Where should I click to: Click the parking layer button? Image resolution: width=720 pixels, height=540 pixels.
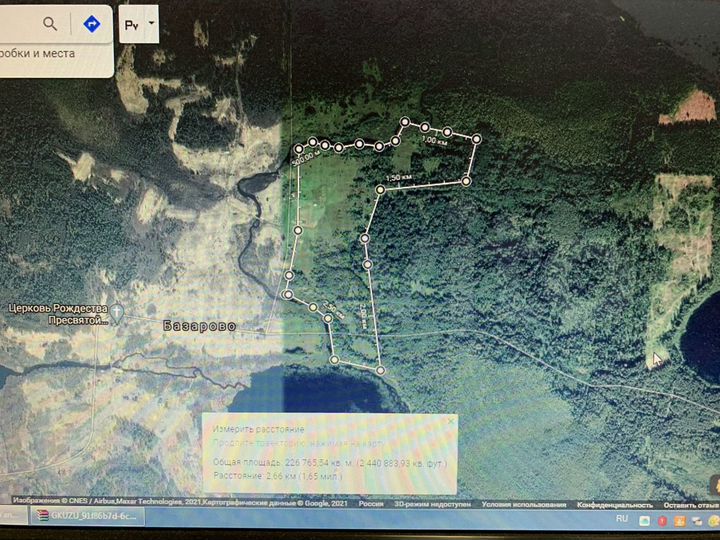[x=132, y=23]
